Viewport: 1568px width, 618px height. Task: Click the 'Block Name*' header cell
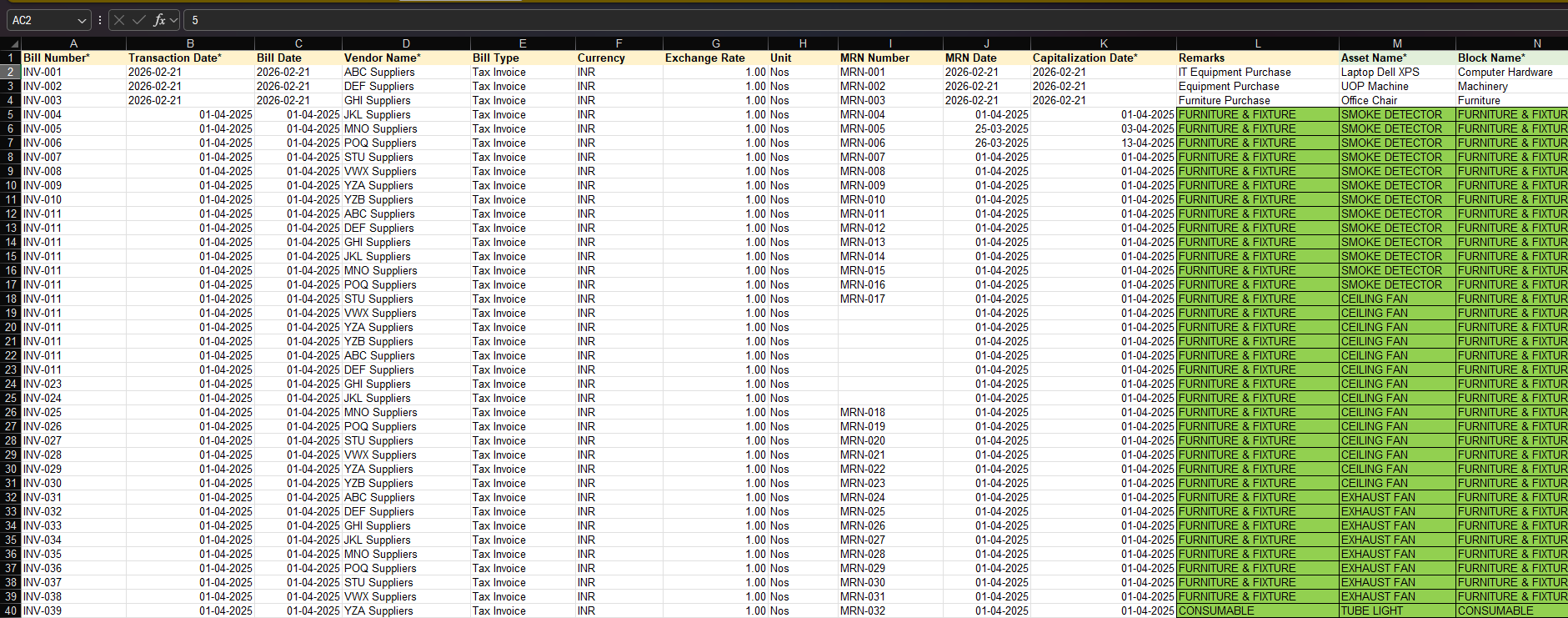tap(1511, 58)
